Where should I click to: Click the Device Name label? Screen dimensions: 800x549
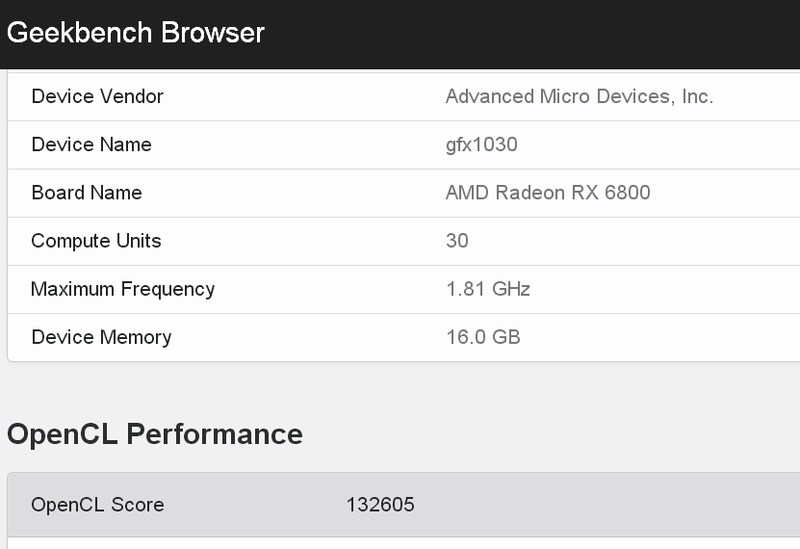click(x=91, y=144)
